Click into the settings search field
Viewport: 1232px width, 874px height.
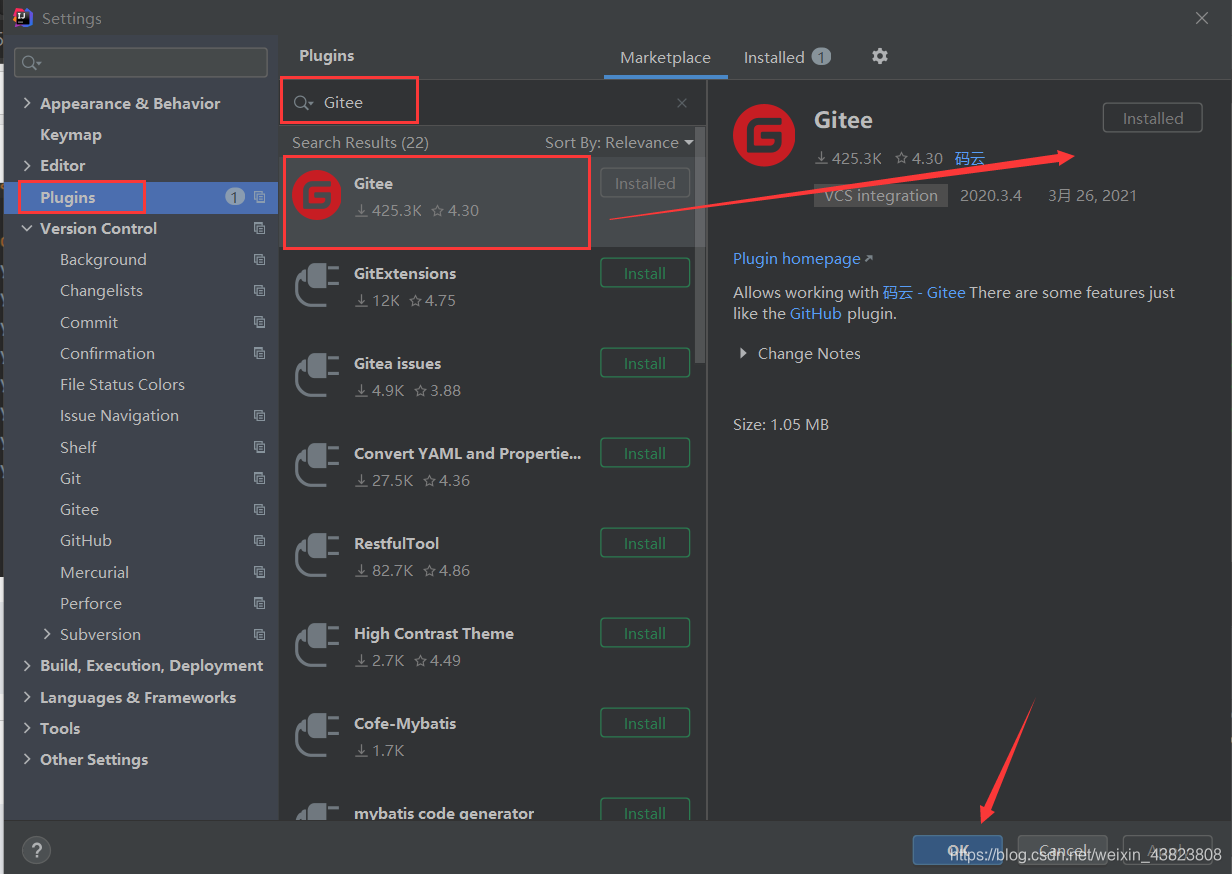click(141, 62)
